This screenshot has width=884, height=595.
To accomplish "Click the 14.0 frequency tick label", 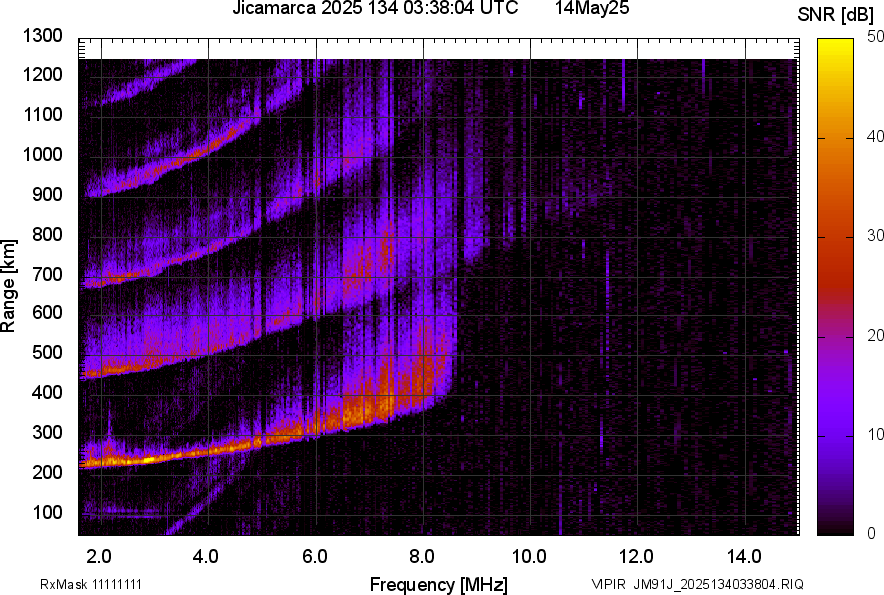I will coord(744,557).
